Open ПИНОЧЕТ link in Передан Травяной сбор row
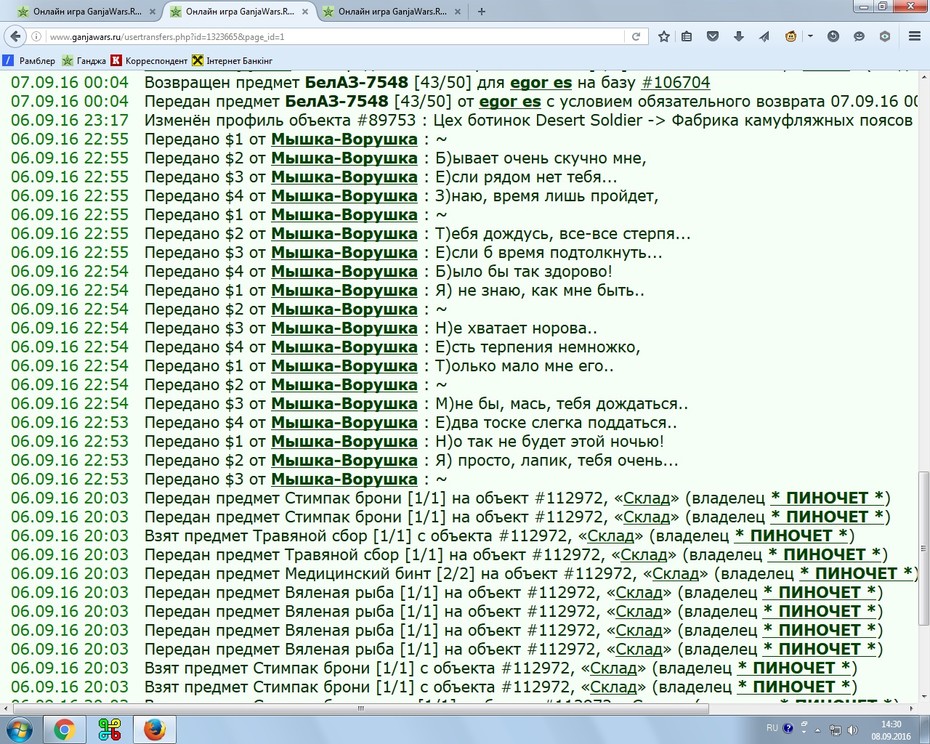This screenshot has width=930, height=744. point(824,555)
